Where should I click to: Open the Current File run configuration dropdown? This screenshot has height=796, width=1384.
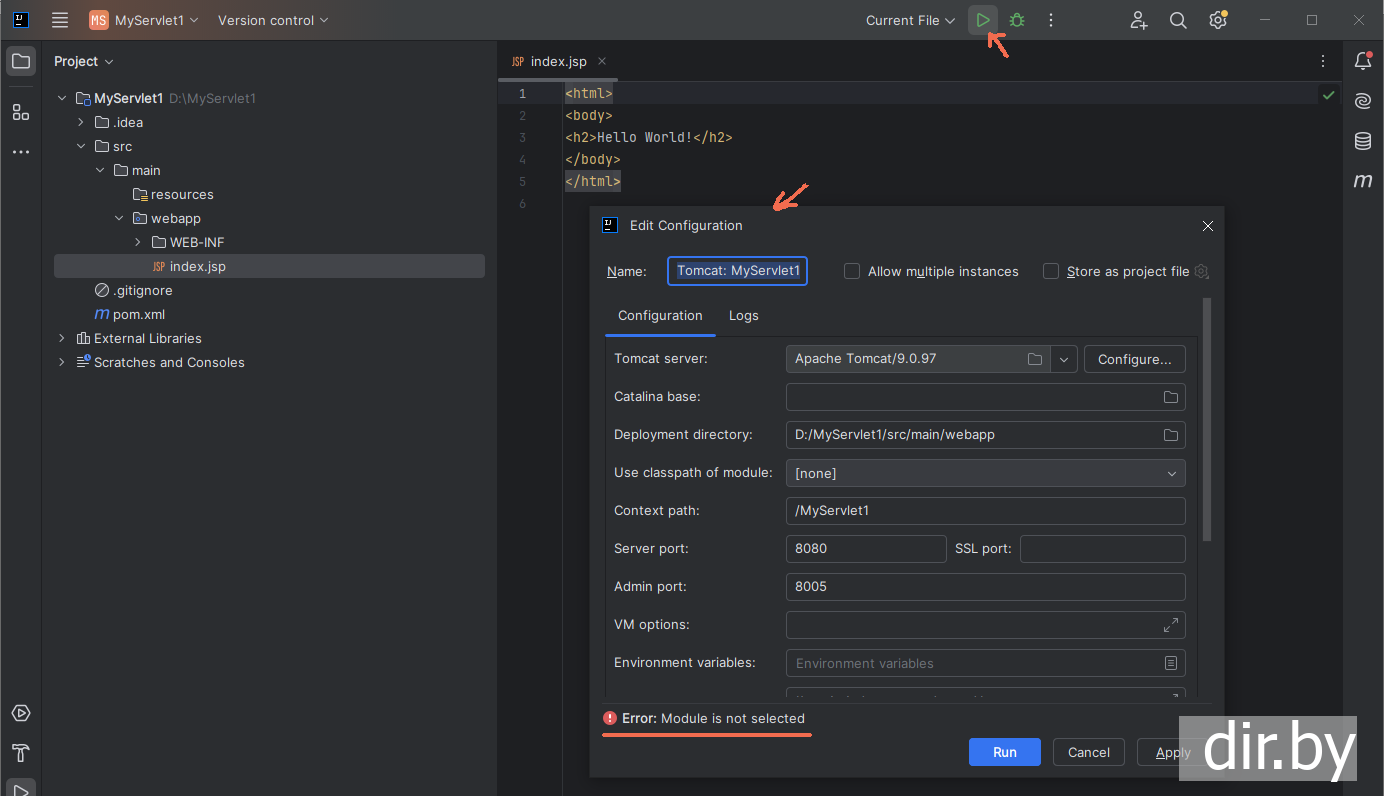pos(910,20)
